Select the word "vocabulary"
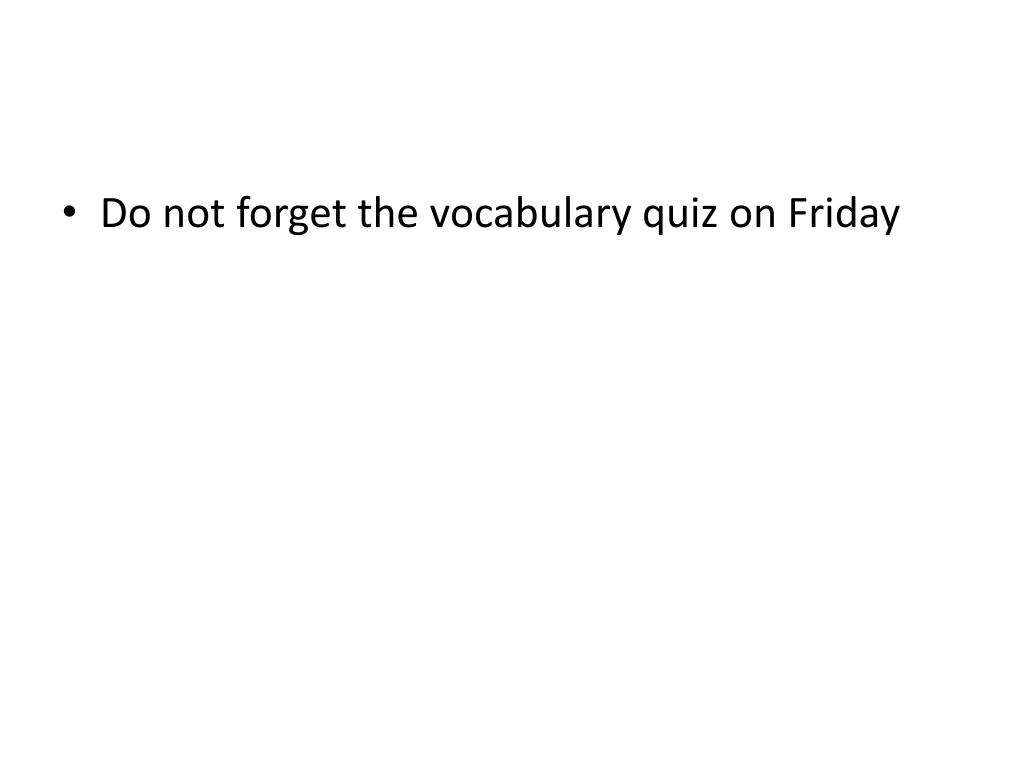 (530, 215)
